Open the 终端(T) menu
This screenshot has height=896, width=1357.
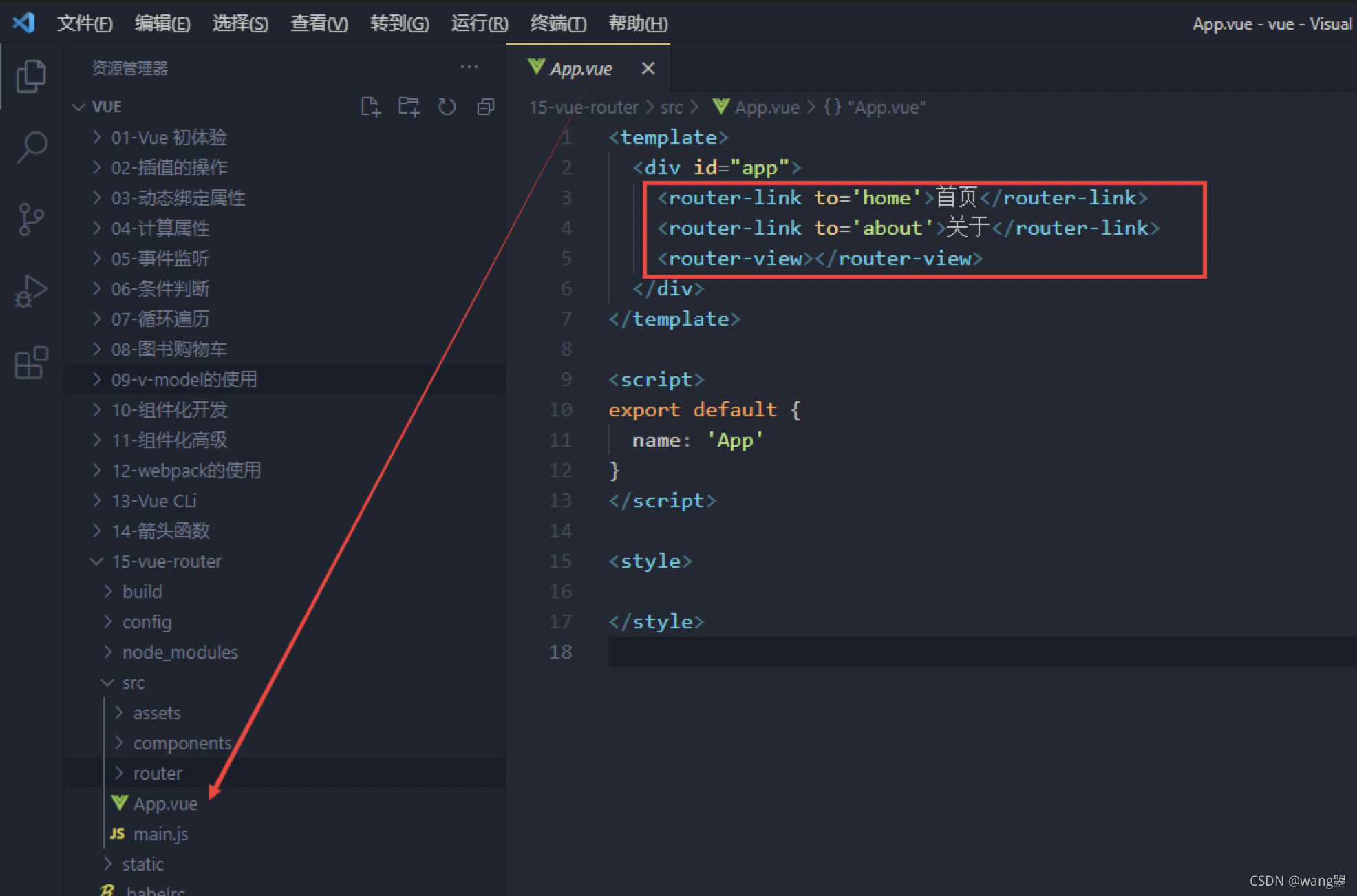(558, 23)
